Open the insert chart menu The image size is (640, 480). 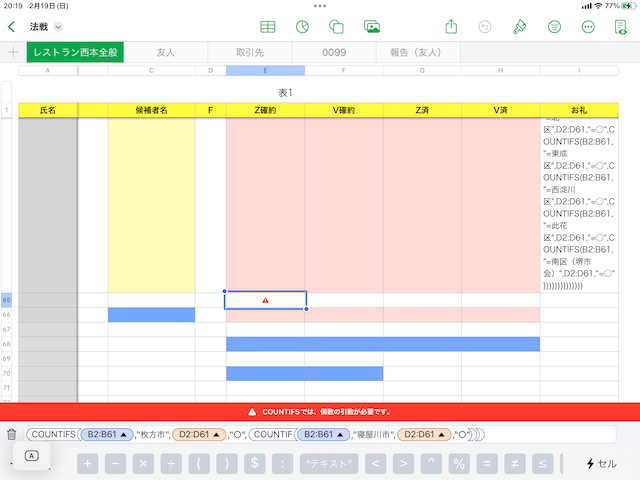coord(302,27)
